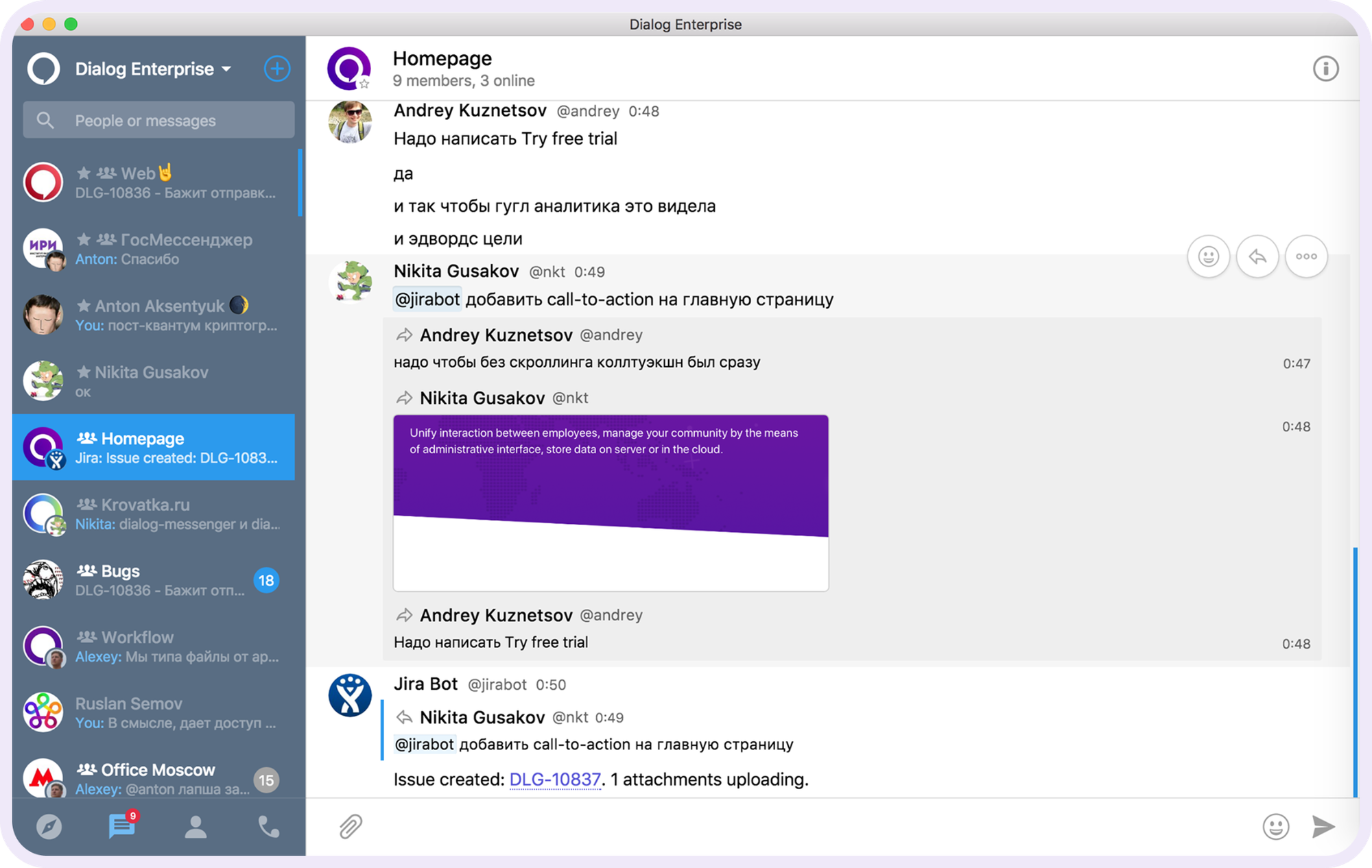
Task: Click the Andrey Kuznetsov sender name at 0:48
Action: 470,111
